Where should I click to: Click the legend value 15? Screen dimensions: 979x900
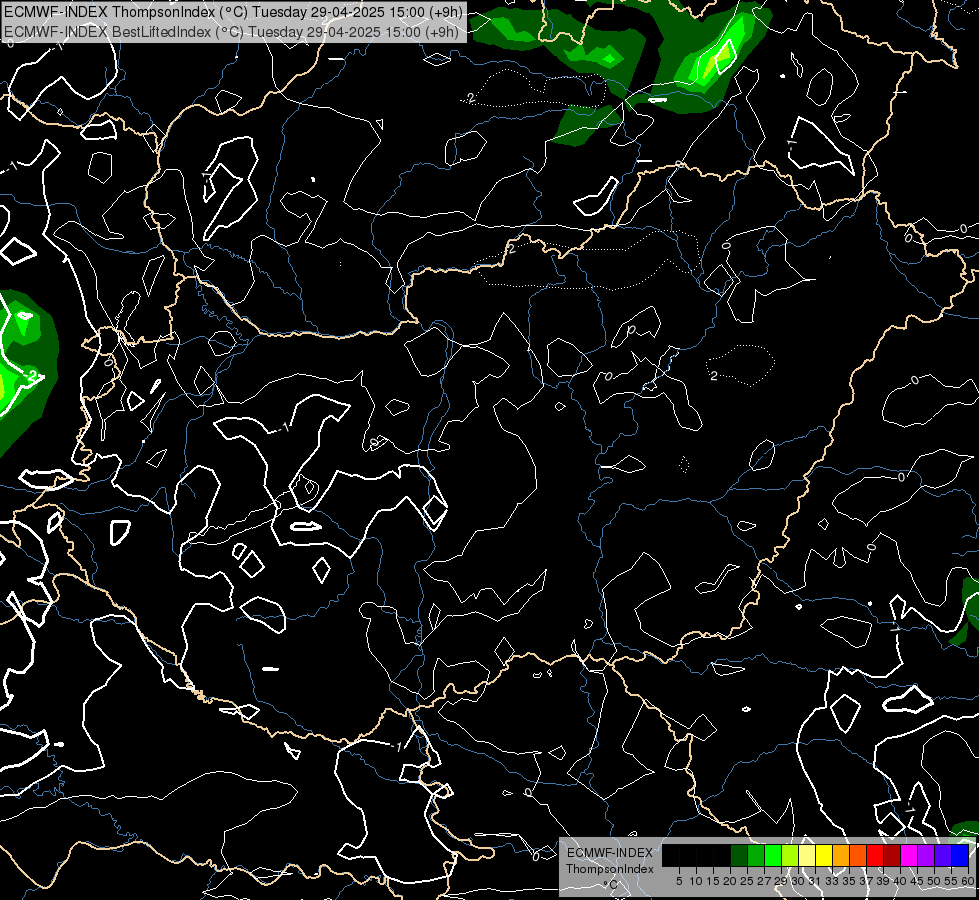[x=713, y=881]
